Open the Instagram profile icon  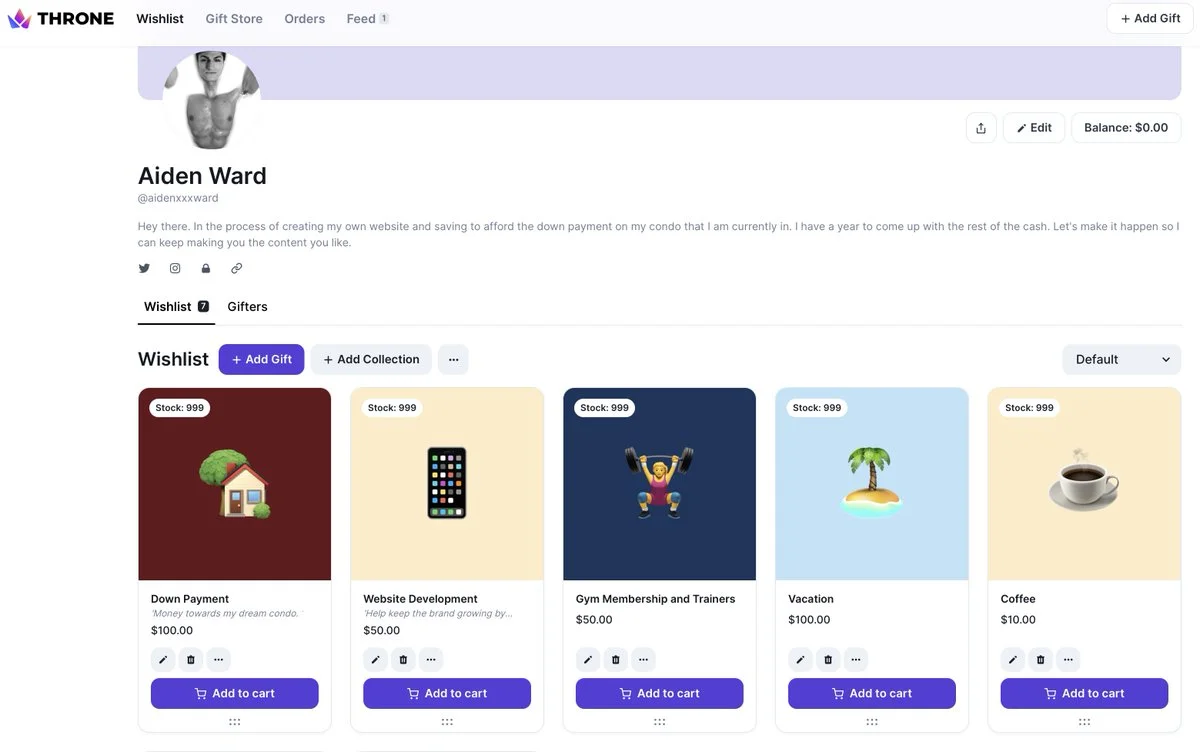click(175, 268)
